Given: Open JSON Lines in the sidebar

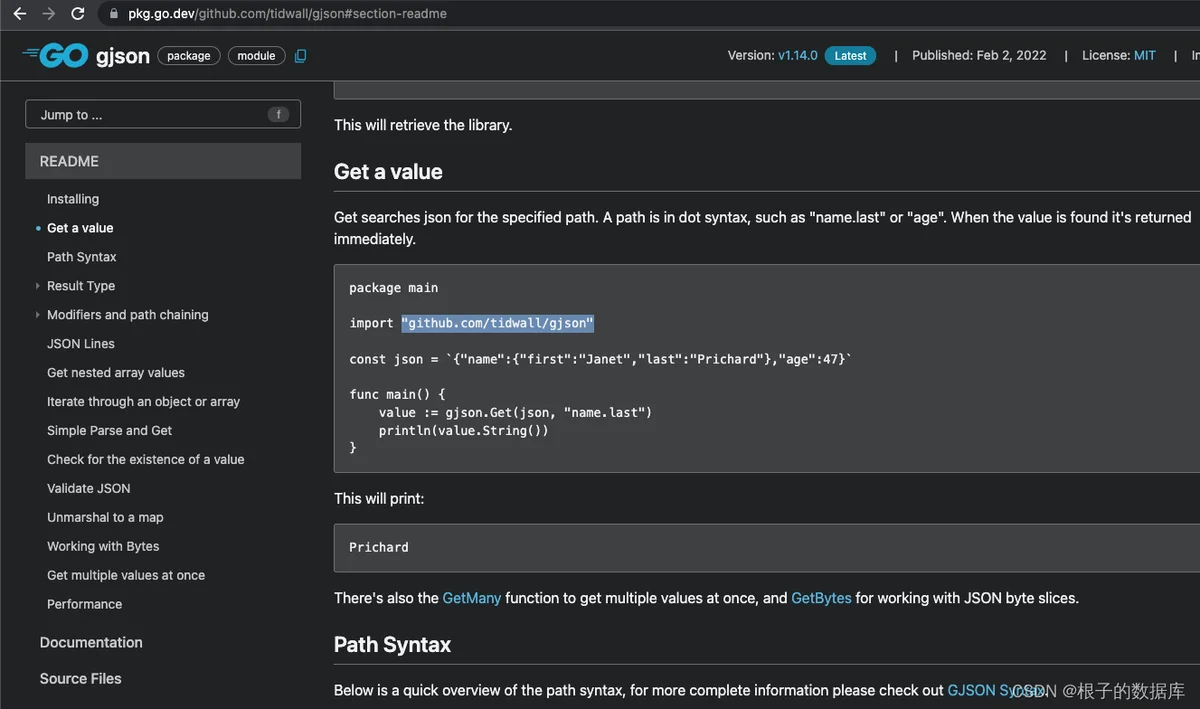Looking at the screenshot, I should coord(81,344).
